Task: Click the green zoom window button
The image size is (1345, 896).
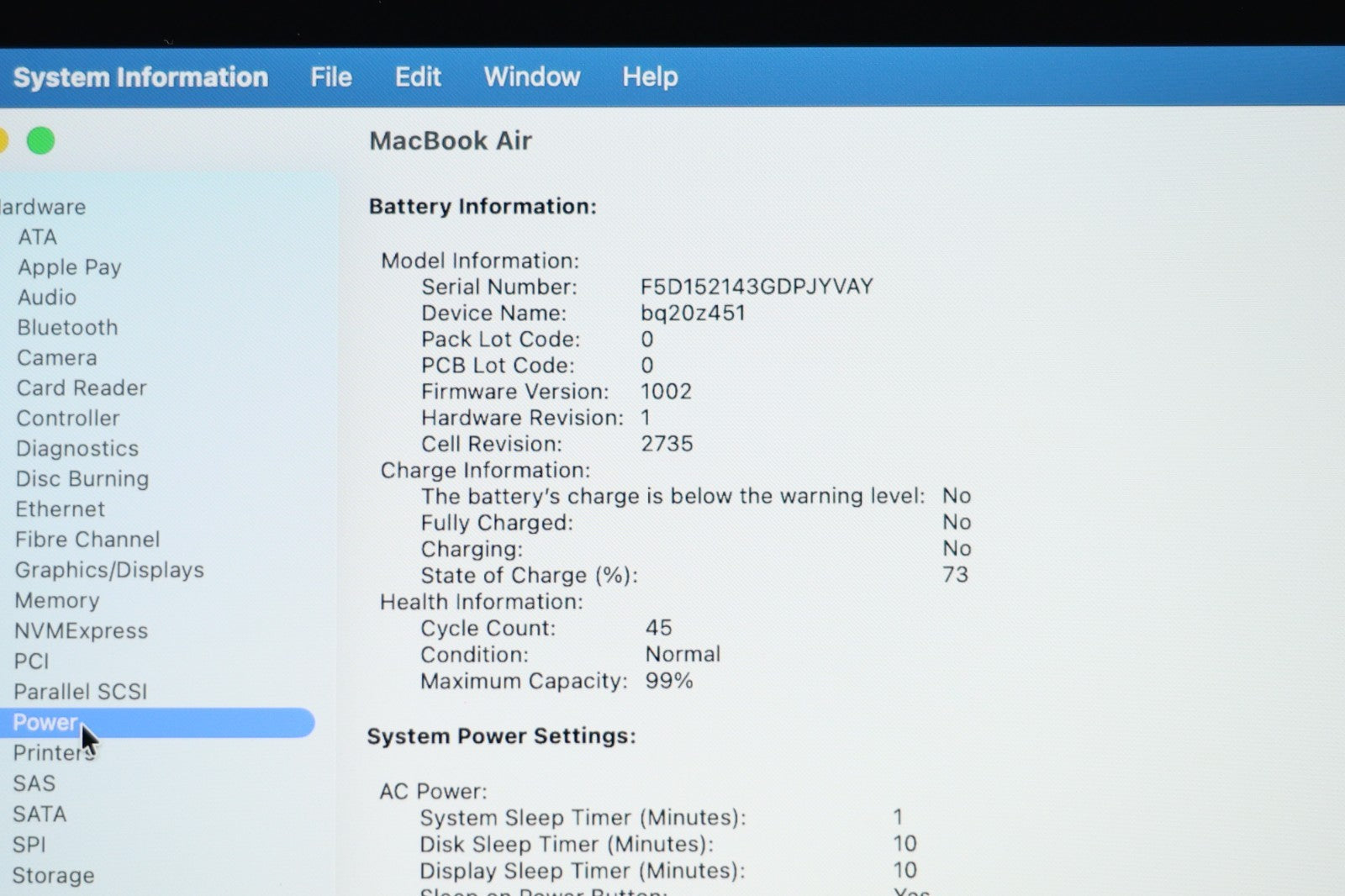Action: point(40,141)
